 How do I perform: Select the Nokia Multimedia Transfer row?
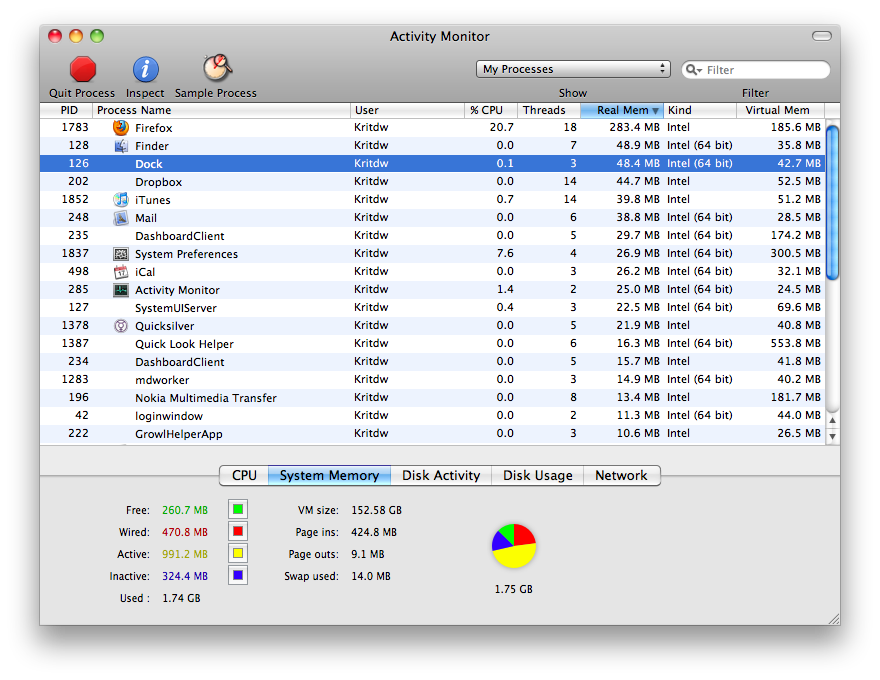(x=432, y=398)
